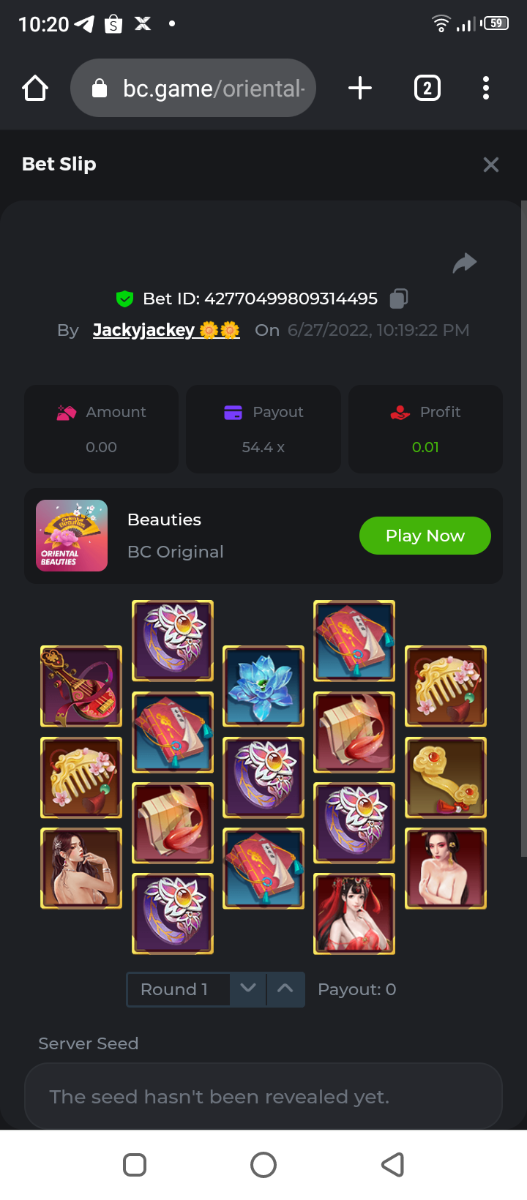This screenshot has width=527, height=1200.
Task: Share this bet slip
Action: tap(464, 263)
